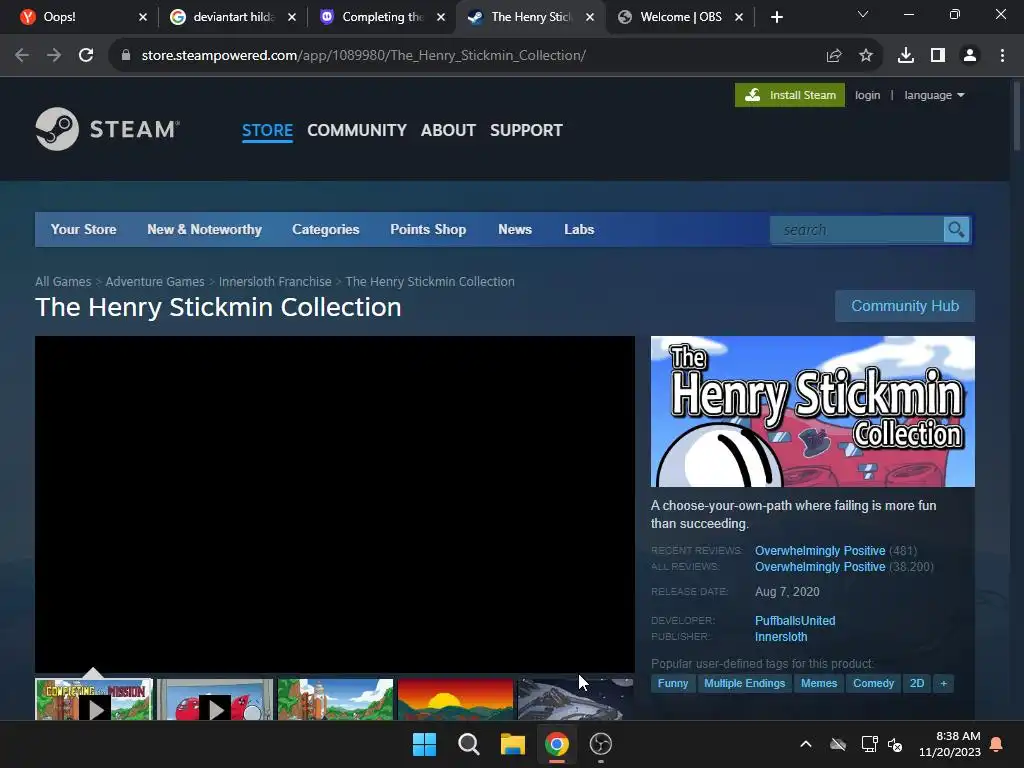Open the Labs tab
The image size is (1024, 768).
(579, 229)
